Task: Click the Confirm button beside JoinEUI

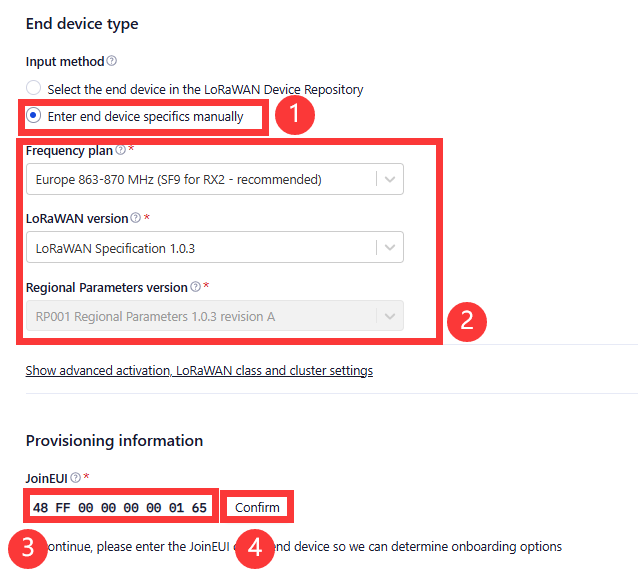Action: point(257,507)
